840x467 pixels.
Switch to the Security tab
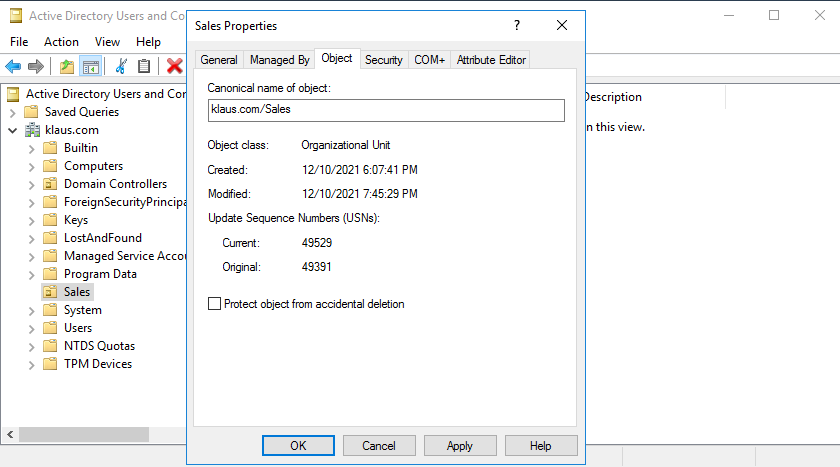click(x=383, y=60)
